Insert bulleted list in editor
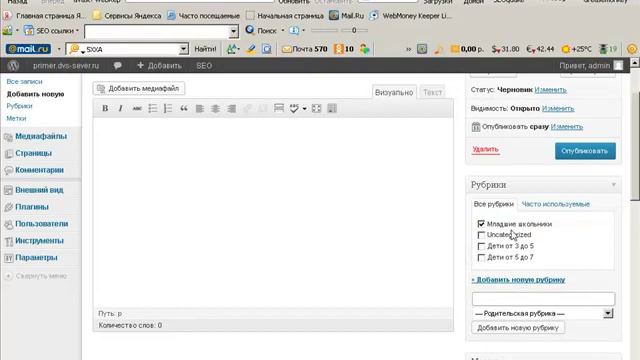 coord(152,108)
